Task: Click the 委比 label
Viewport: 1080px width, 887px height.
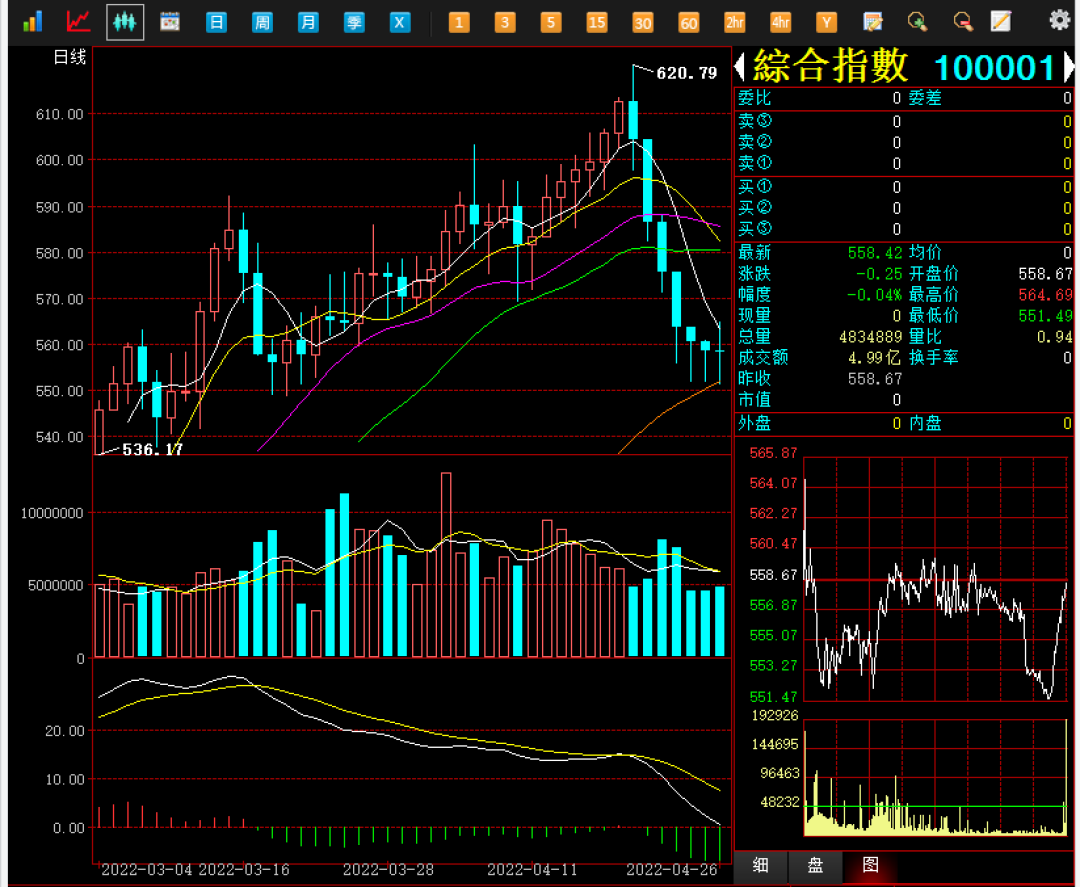Action: point(754,98)
